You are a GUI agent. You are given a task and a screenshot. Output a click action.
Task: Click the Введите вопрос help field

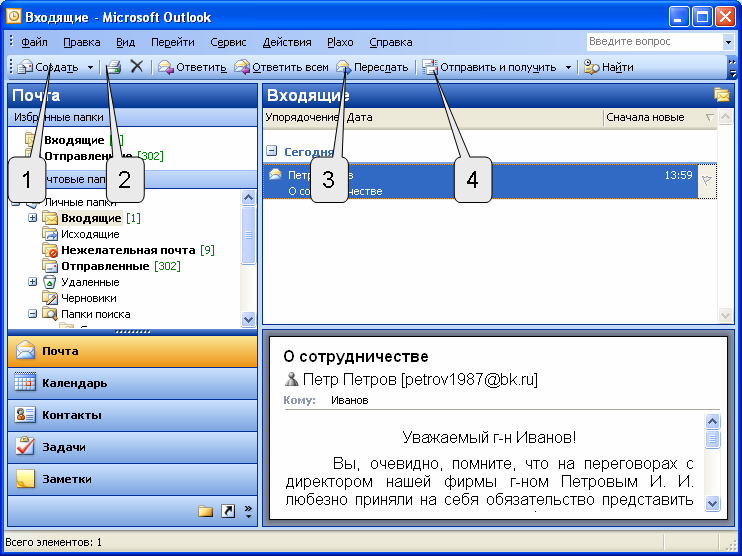click(x=654, y=42)
